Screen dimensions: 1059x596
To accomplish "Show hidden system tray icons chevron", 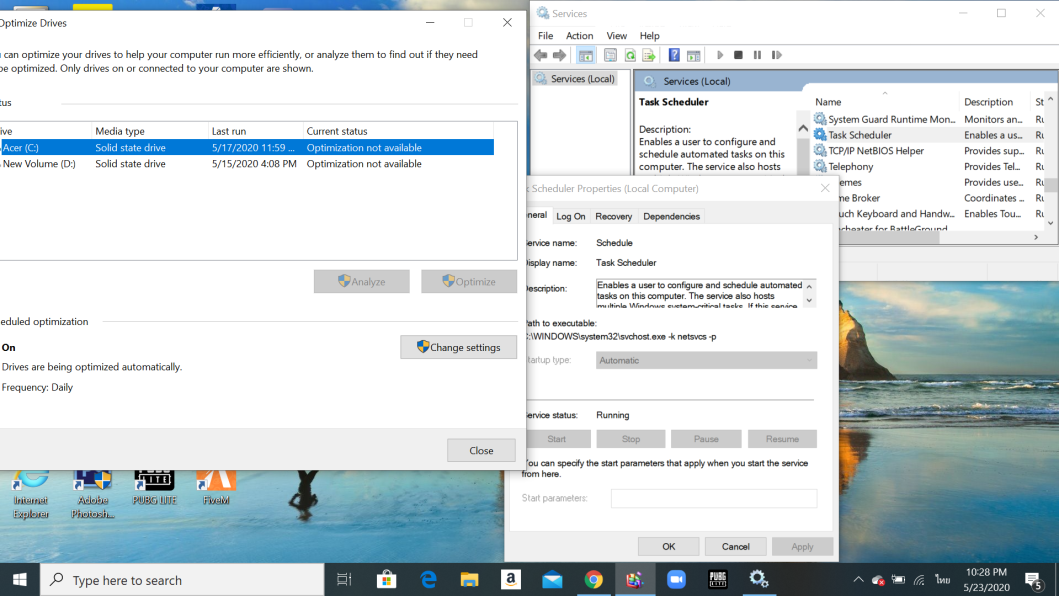I will coord(858,580).
